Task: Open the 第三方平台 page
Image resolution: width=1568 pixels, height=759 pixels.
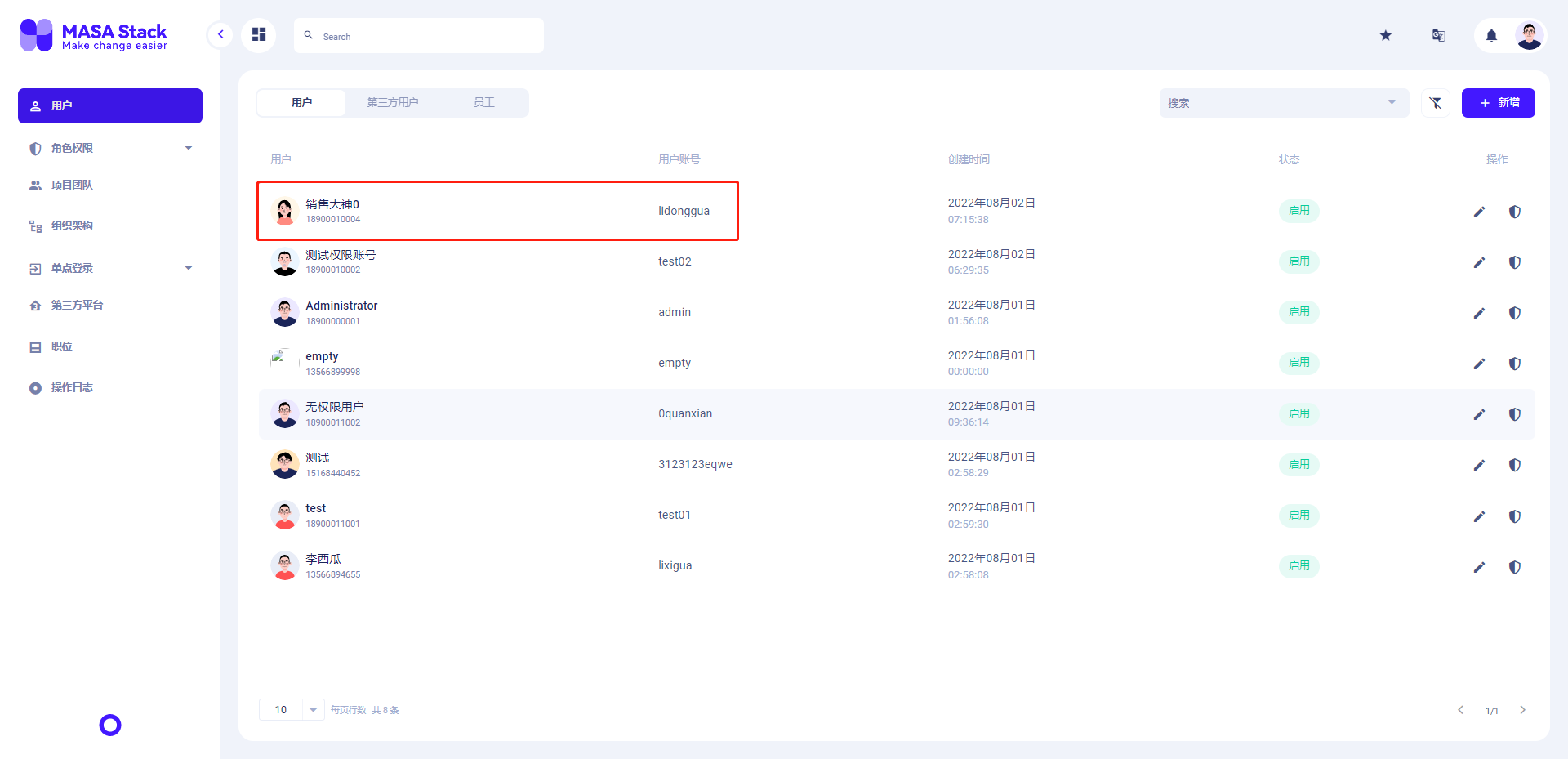Action: pos(77,305)
